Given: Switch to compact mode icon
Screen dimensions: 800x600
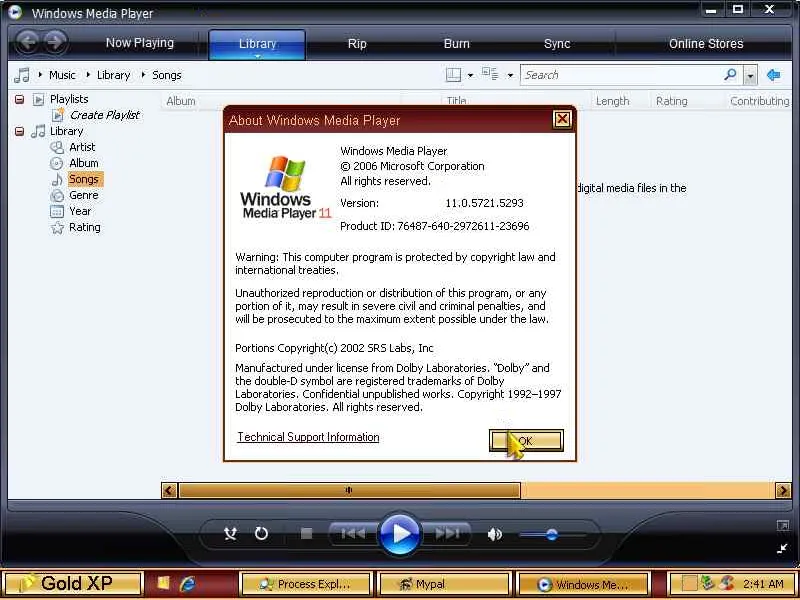Looking at the screenshot, I should 782,548.
